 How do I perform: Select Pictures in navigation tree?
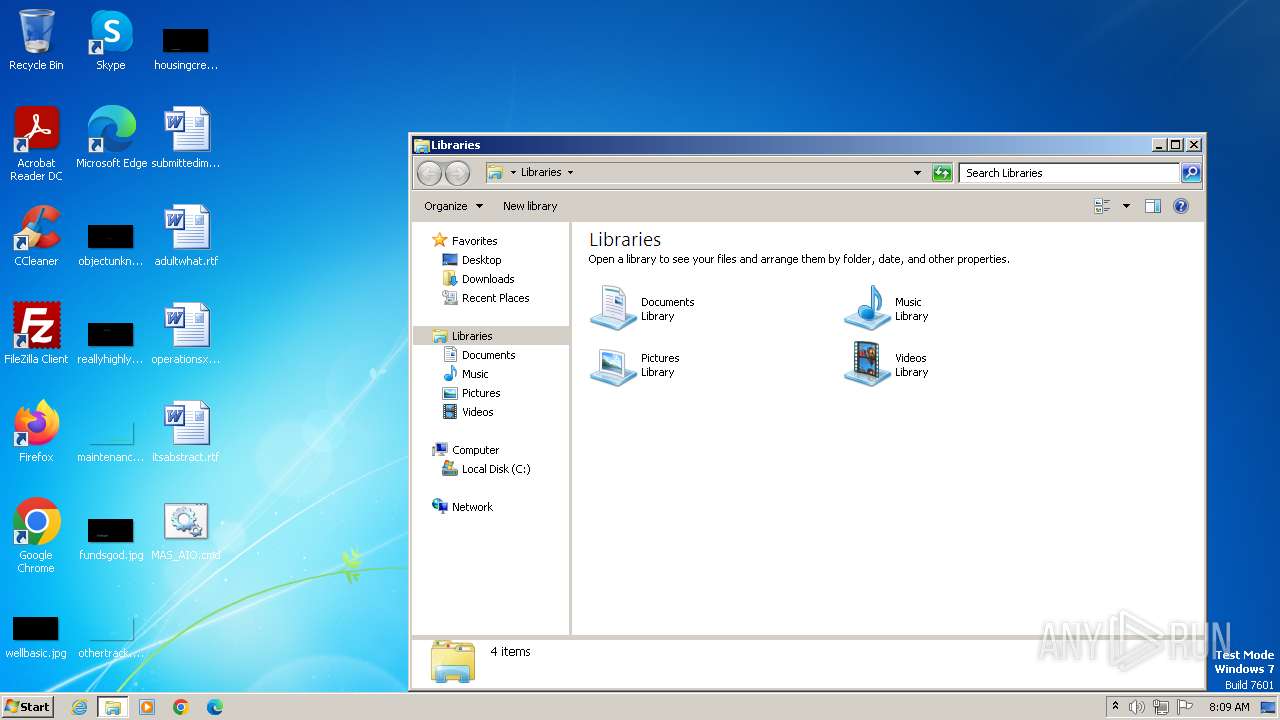point(481,393)
